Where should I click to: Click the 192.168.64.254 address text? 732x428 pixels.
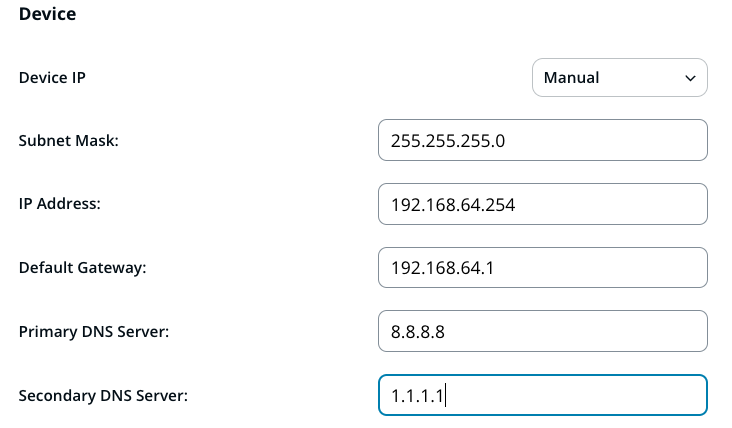tap(453, 205)
